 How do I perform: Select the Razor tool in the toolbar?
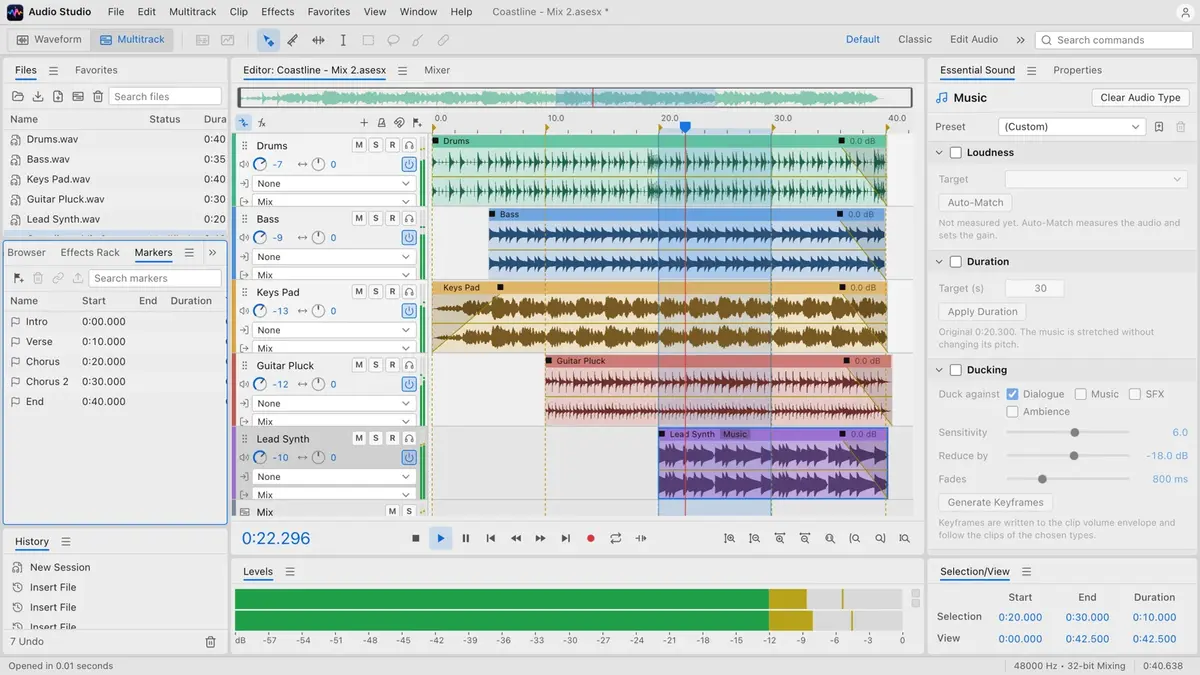[292, 40]
